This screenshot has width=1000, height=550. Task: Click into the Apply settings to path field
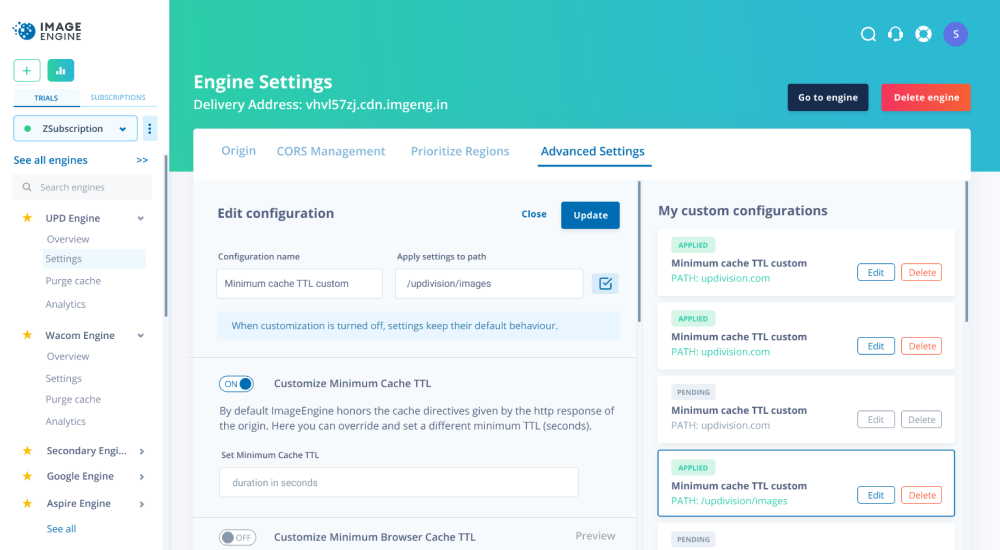click(x=489, y=283)
